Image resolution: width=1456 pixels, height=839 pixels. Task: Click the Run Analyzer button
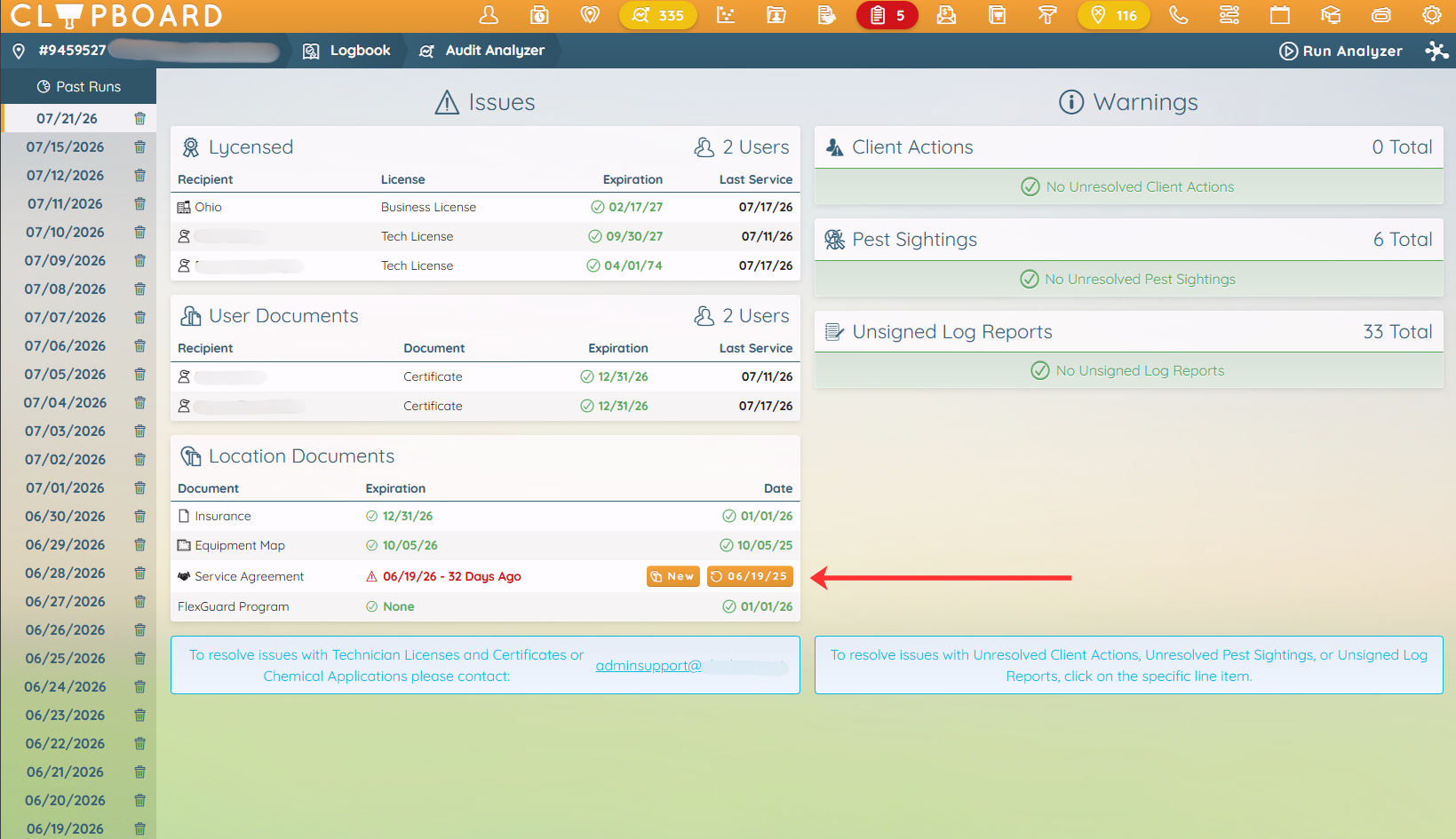tap(1341, 51)
